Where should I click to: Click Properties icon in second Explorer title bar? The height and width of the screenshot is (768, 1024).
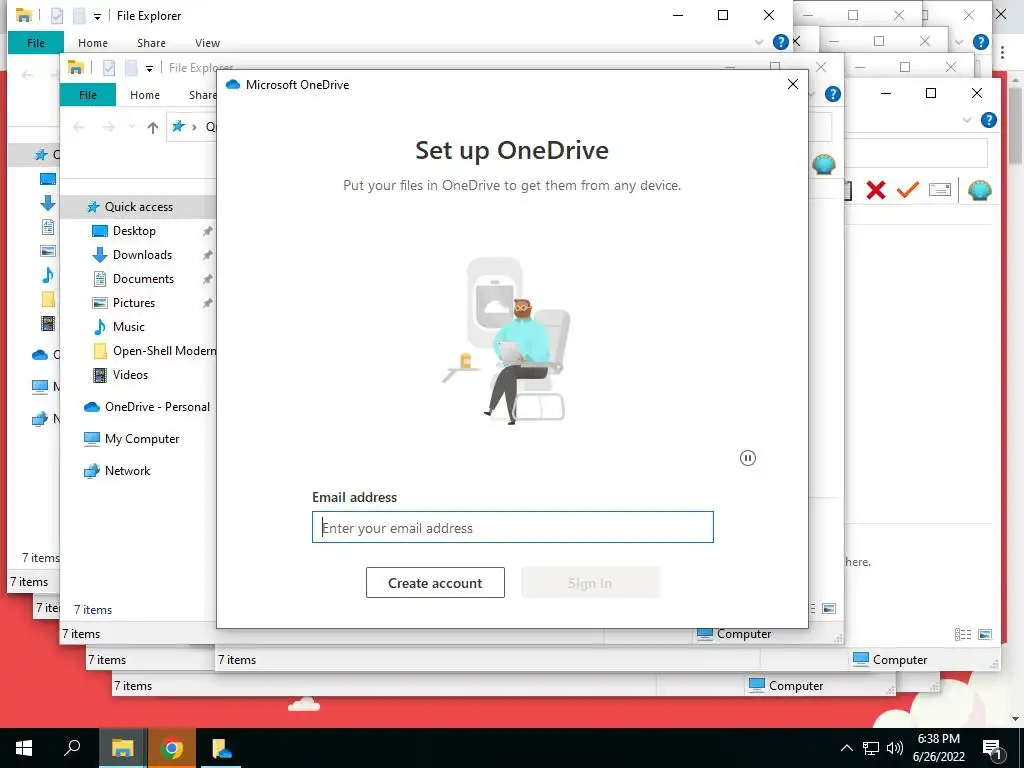[x=109, y=67]
